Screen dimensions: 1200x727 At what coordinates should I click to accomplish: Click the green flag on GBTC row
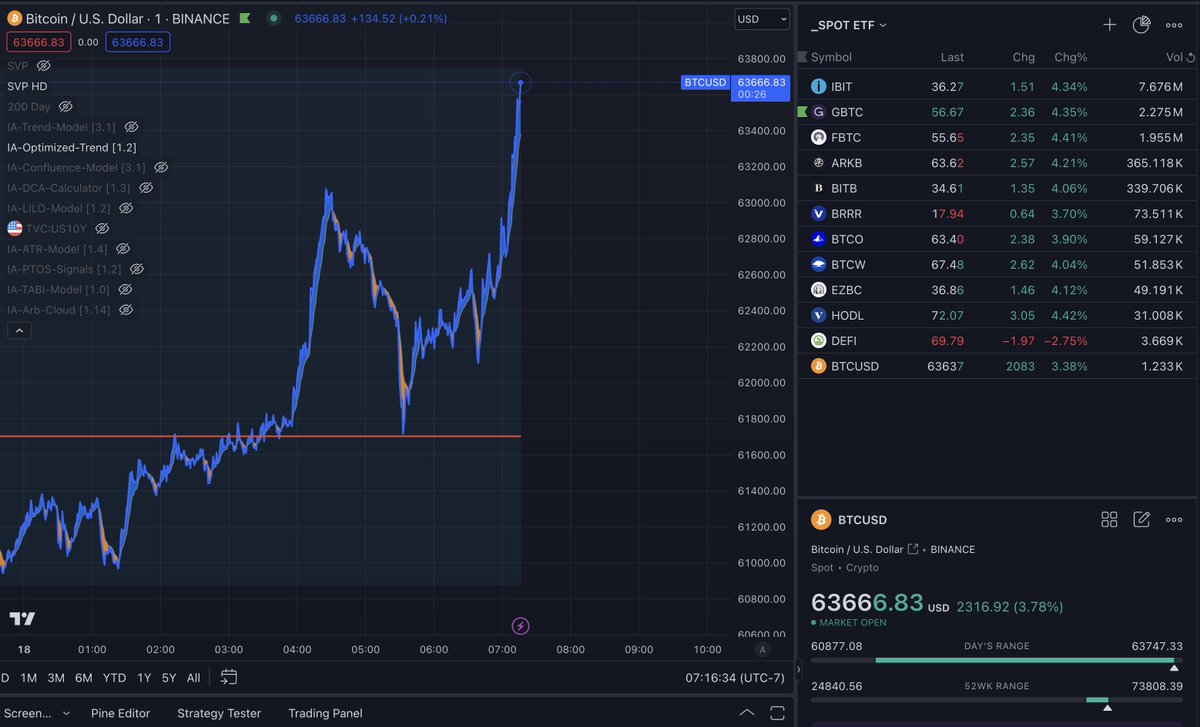tap(802, 112)
